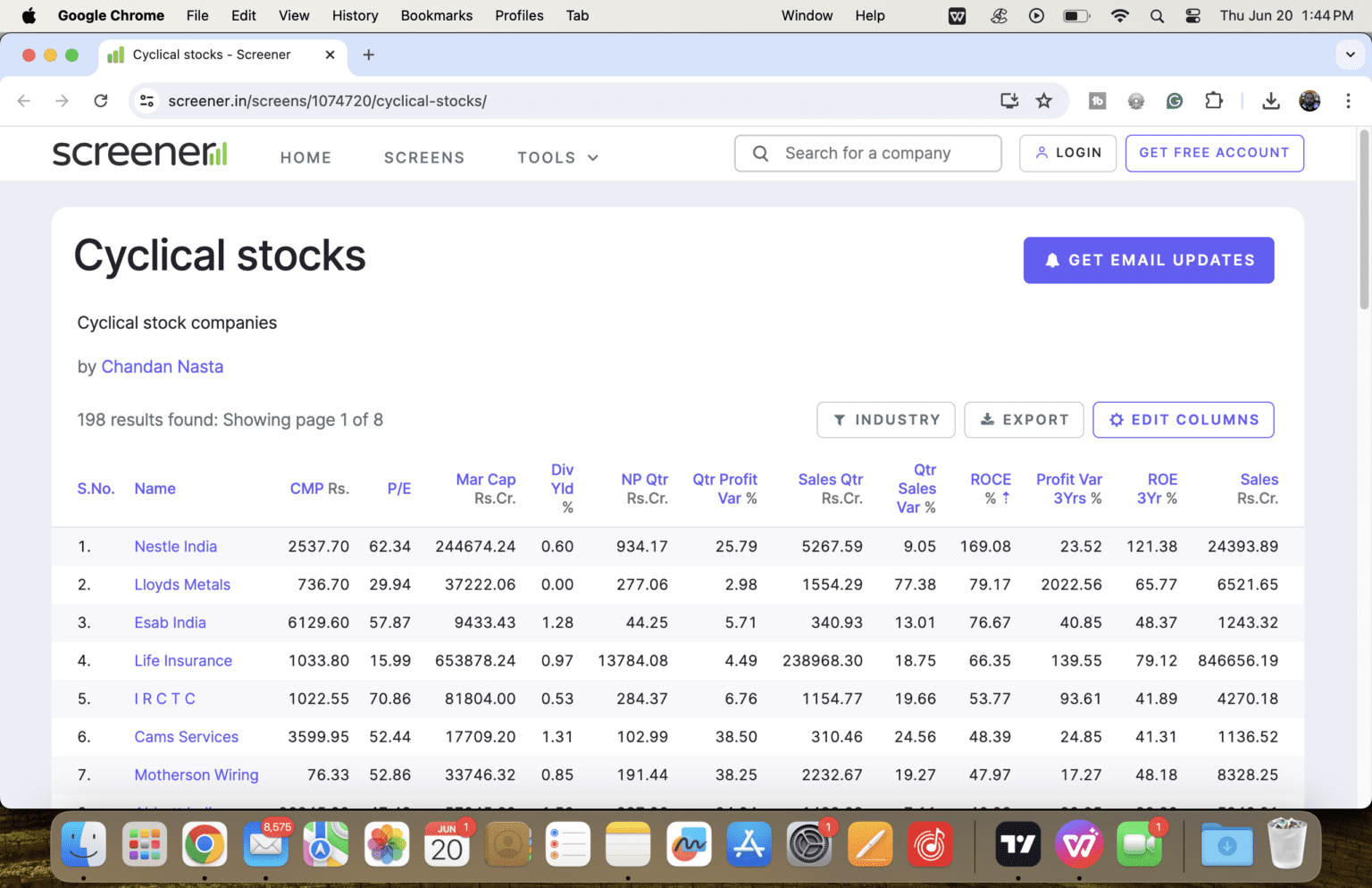The image size is (1372, 888).
Task: Open the Chrome three-dot menu
Action: 1349,101
